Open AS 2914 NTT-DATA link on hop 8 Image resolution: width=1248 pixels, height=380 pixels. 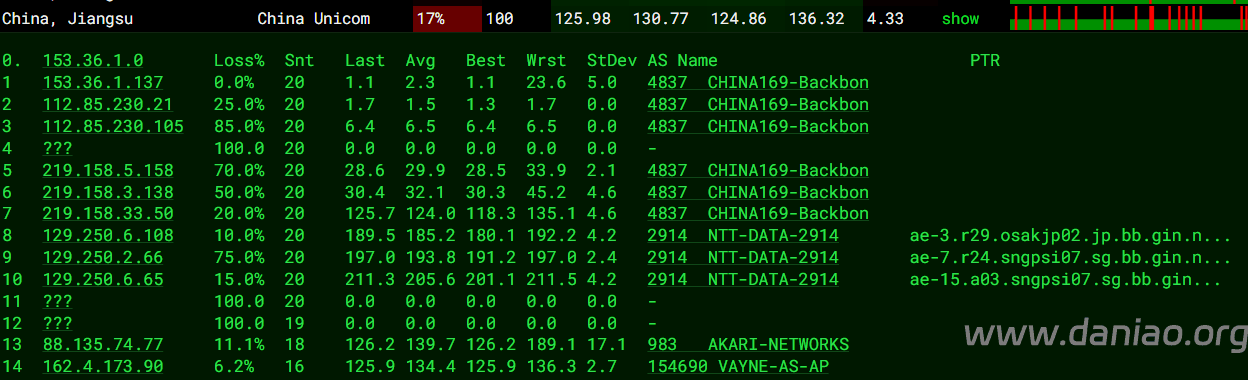743,236
